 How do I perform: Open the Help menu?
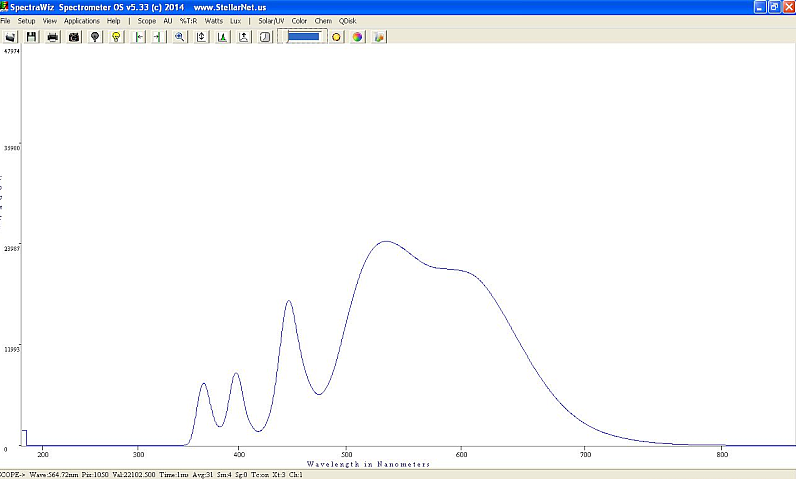114,21
